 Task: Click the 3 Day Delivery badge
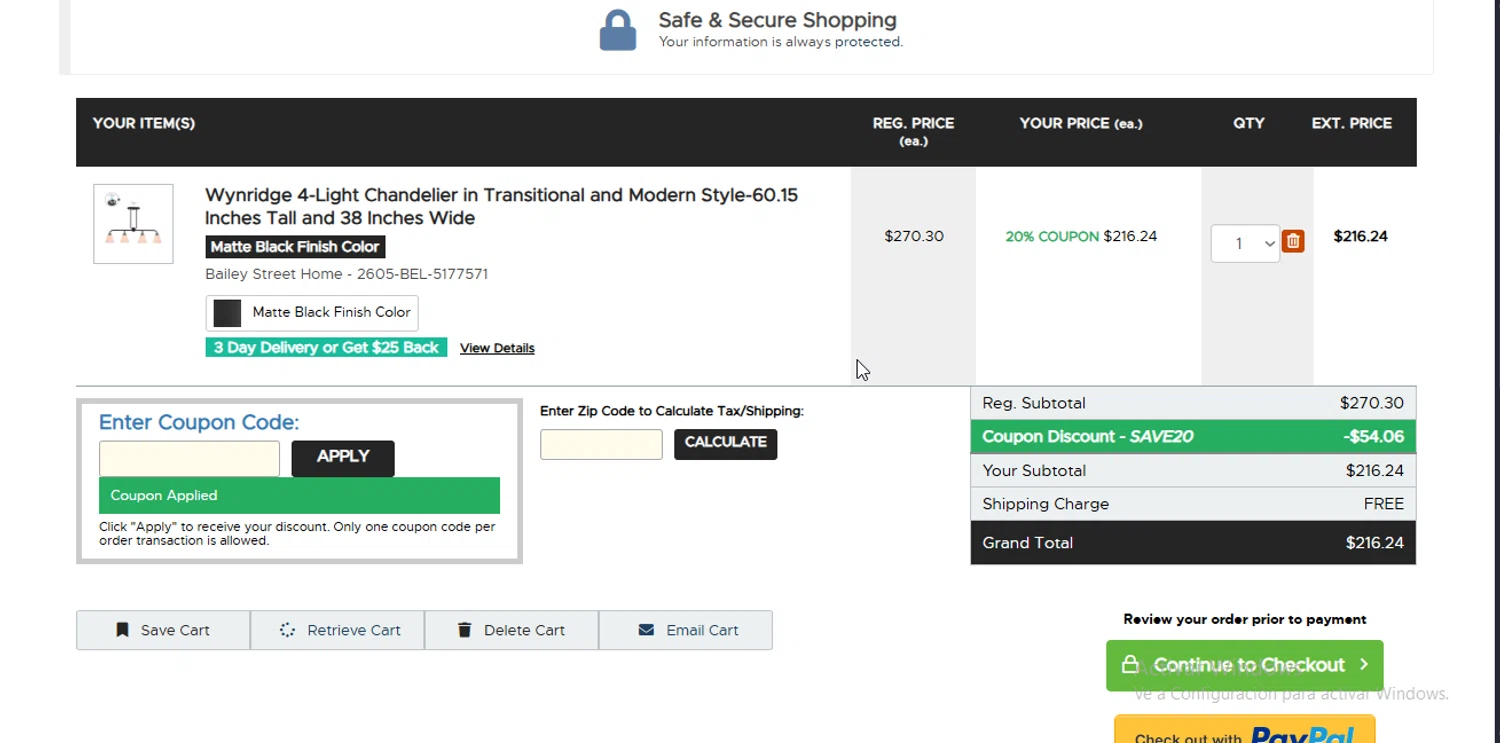pyautogui.click(x=326, y=348)
